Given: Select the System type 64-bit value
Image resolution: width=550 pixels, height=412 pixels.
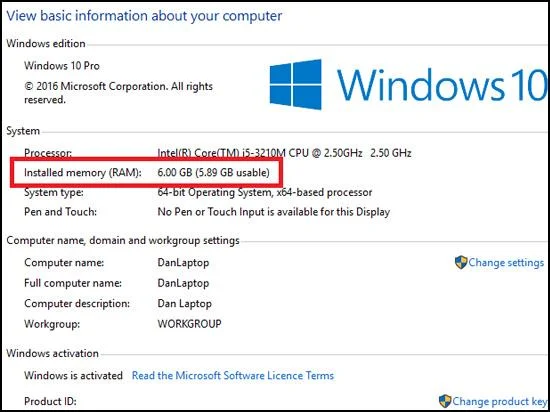Looking at the screenshot, I should click(265, 192).
